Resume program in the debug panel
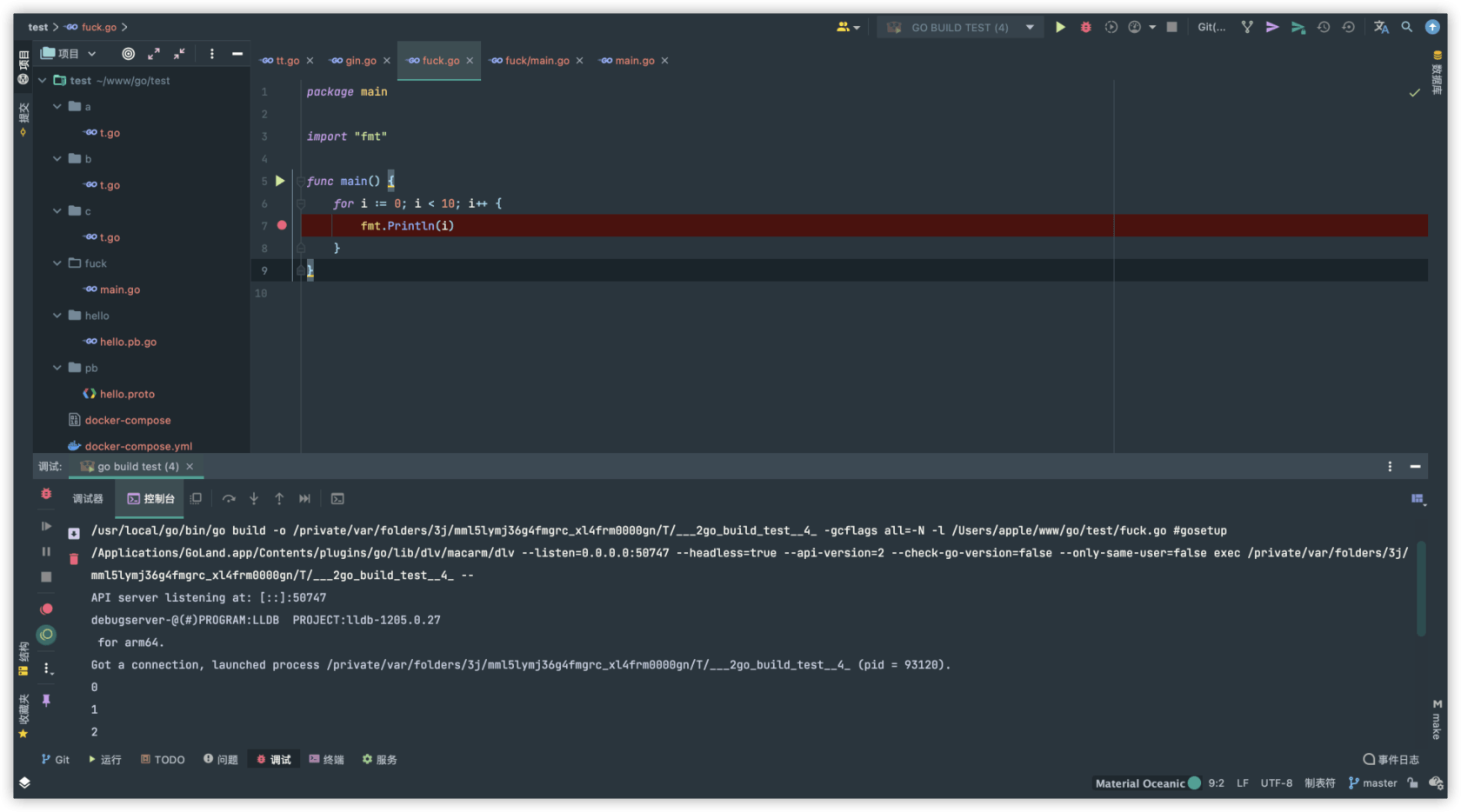1461x812 pixels. point(46,526)
